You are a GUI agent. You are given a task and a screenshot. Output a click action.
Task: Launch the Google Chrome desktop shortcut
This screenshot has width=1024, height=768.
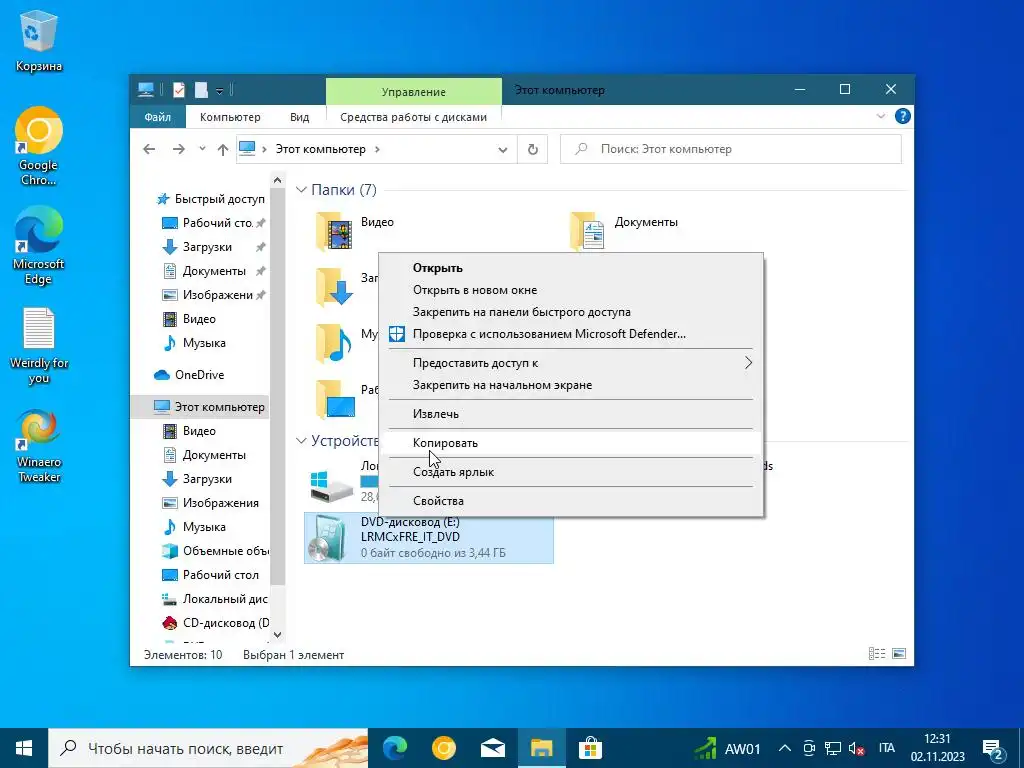(x=39, y=146)
